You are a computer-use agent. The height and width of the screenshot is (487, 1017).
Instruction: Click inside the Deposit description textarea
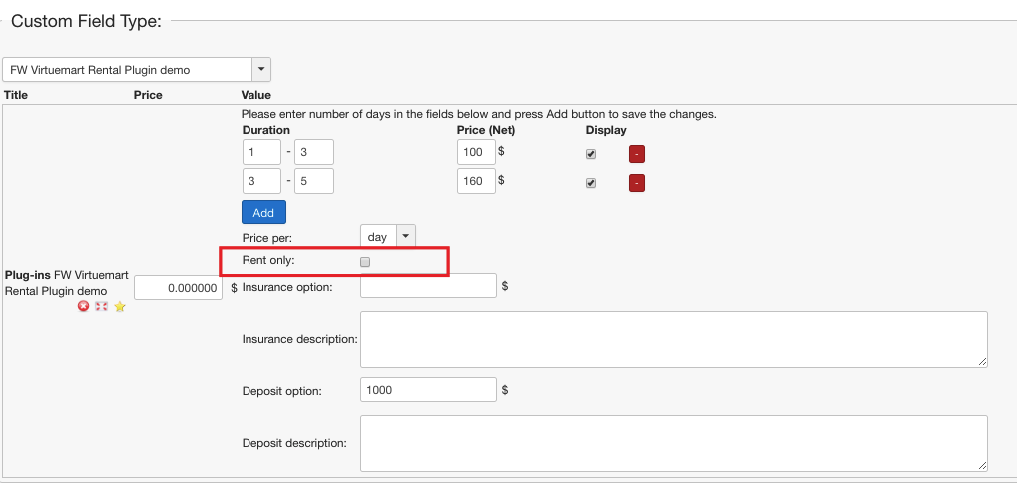click(x=673, y=443)
